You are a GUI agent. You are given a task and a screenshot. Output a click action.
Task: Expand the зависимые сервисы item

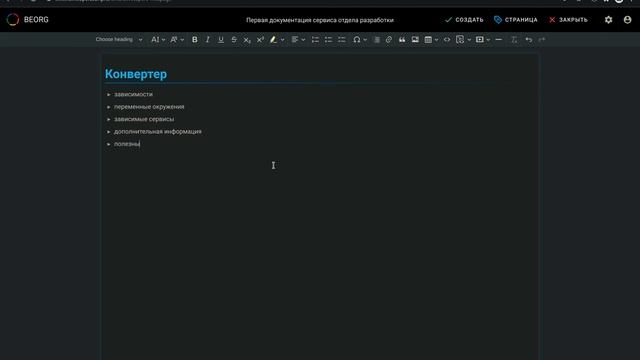tap(109, 119)
